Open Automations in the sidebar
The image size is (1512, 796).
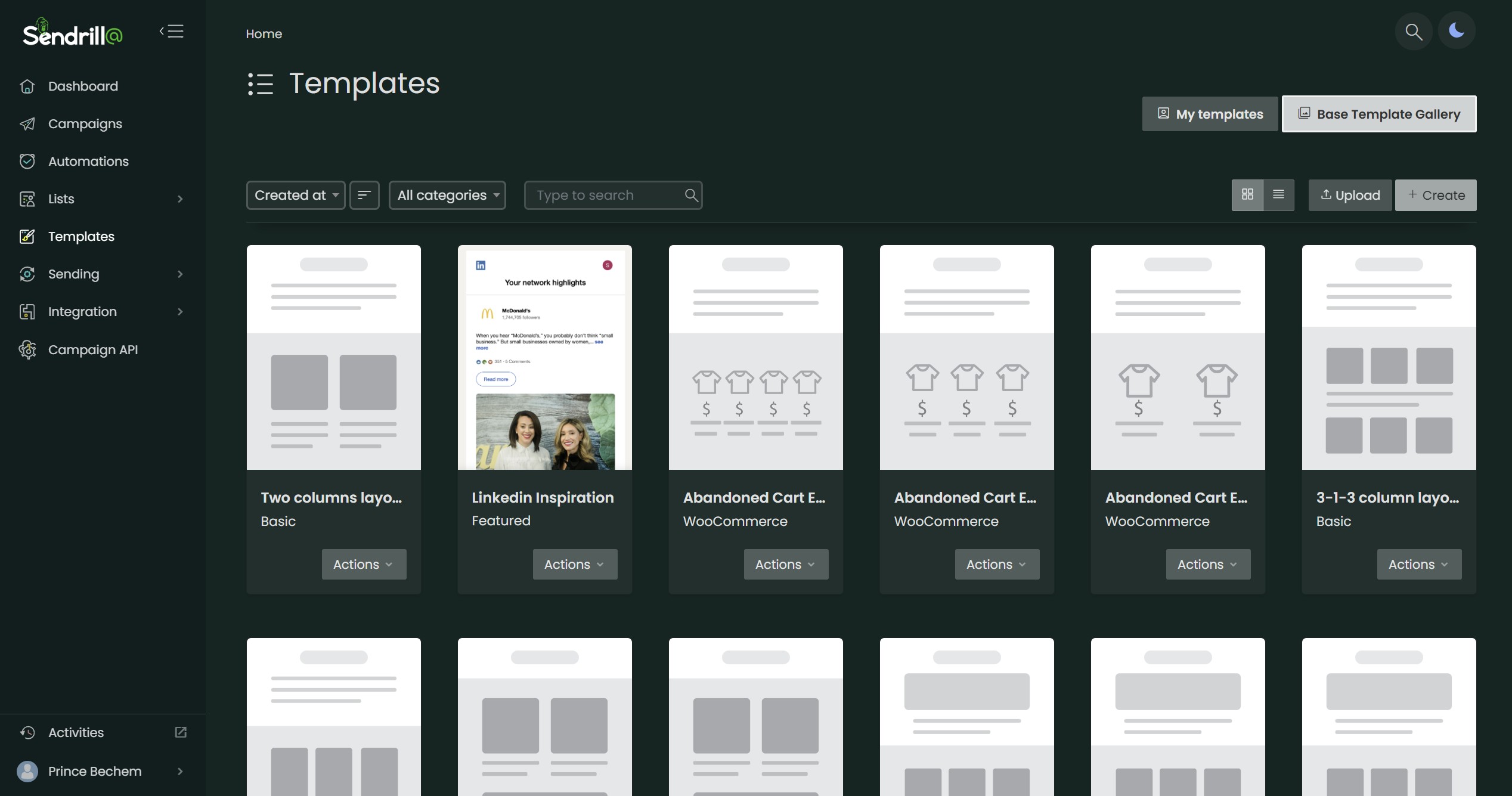tap(88, 162)
